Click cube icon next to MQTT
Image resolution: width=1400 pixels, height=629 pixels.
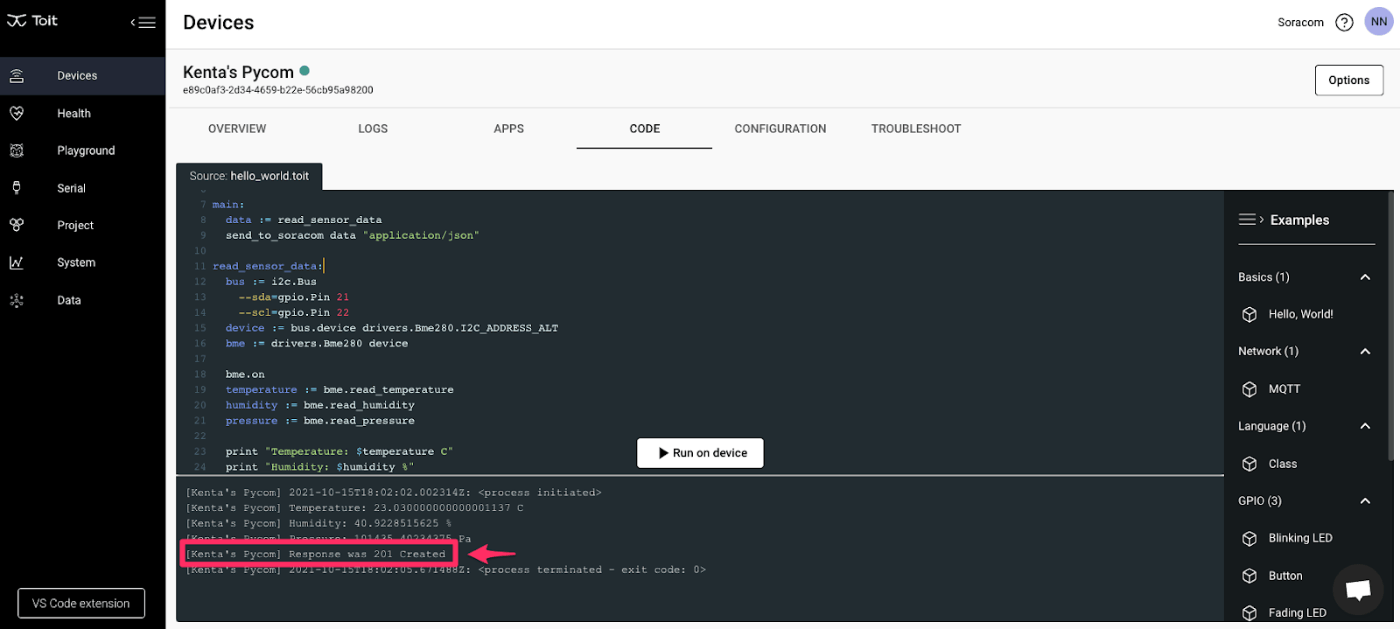(x=1249, y=389)
